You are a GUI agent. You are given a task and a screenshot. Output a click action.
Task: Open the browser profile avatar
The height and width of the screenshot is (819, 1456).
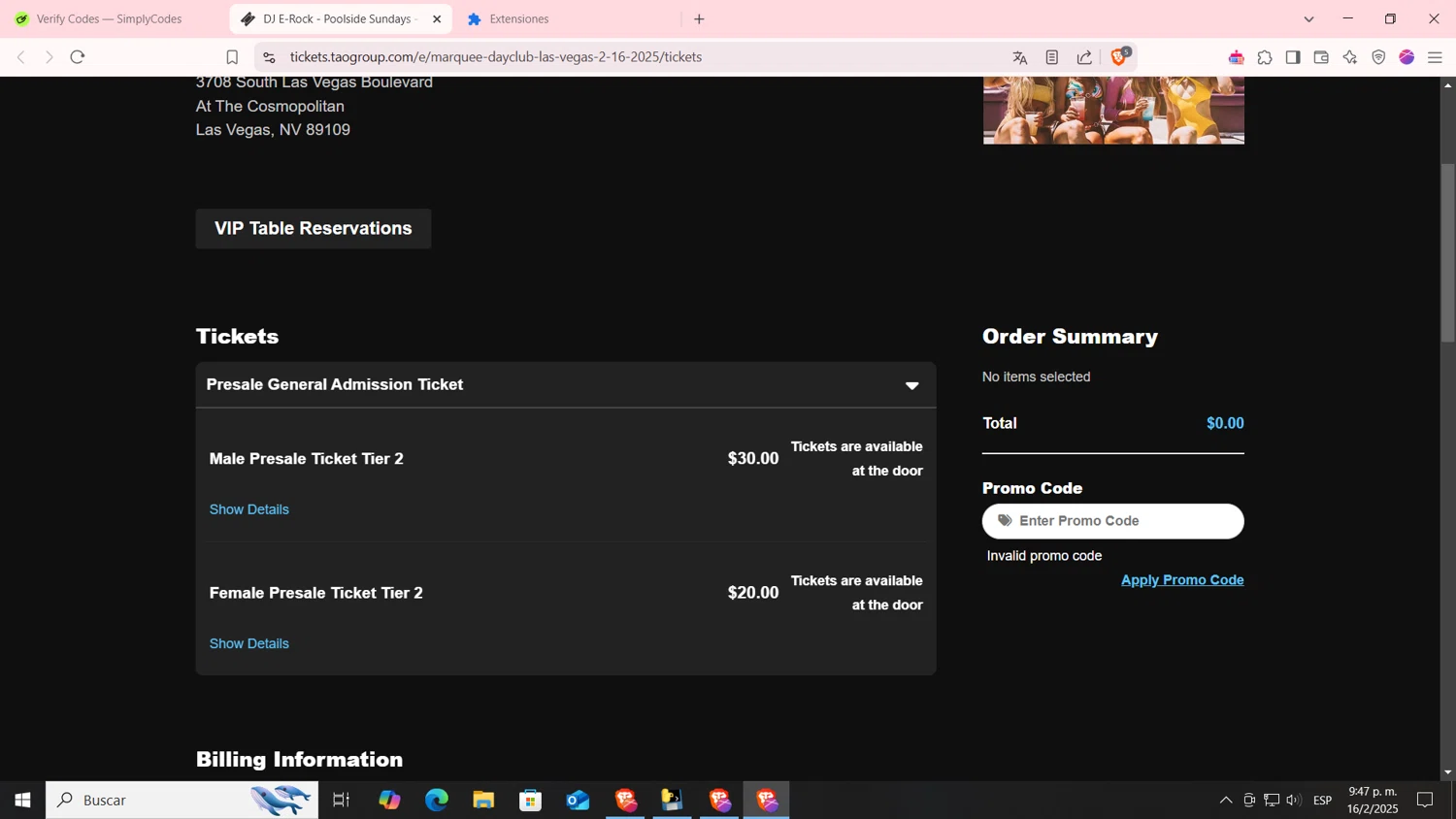(x=1406, y=57)
